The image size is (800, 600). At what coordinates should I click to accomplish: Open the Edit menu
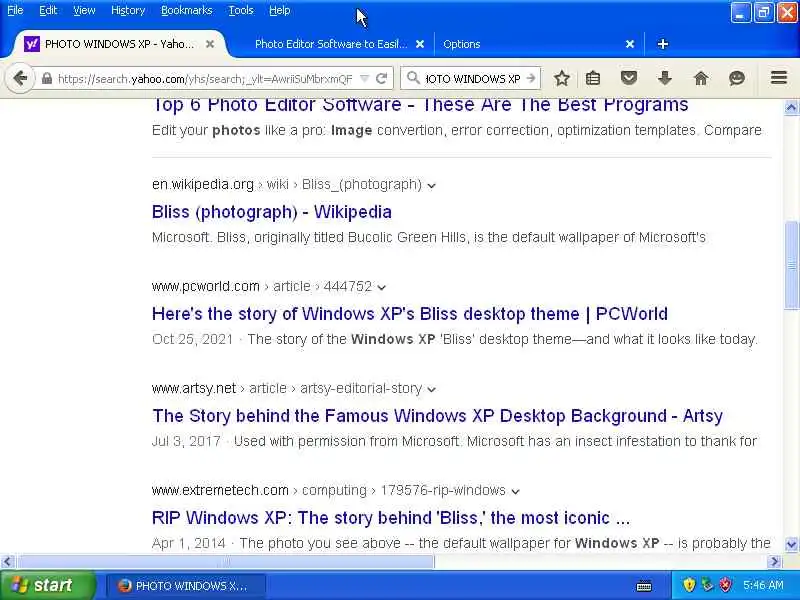pyautogui.click(x=48, y=10)
